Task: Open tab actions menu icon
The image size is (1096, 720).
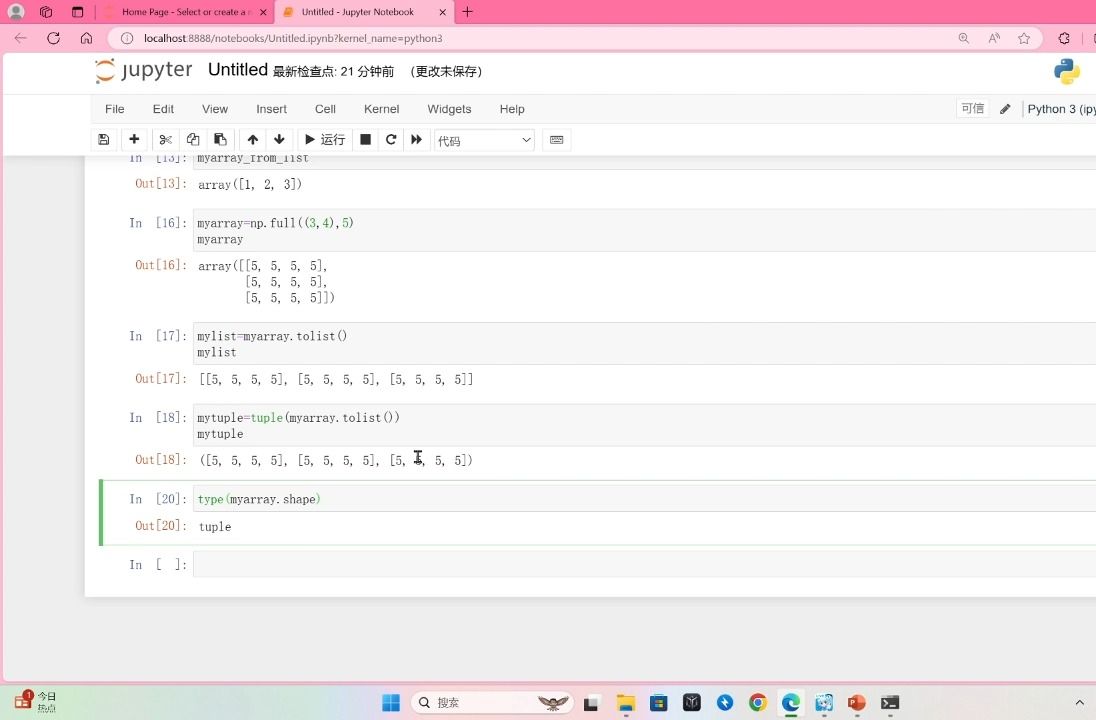Action: click(x=78, y=12)
